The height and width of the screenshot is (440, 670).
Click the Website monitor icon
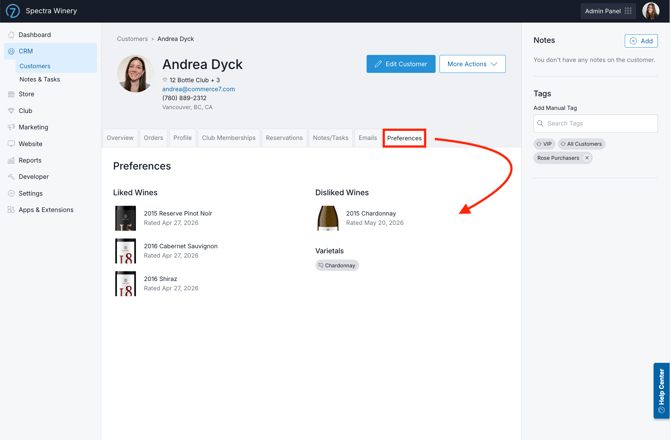coord(11,144)
